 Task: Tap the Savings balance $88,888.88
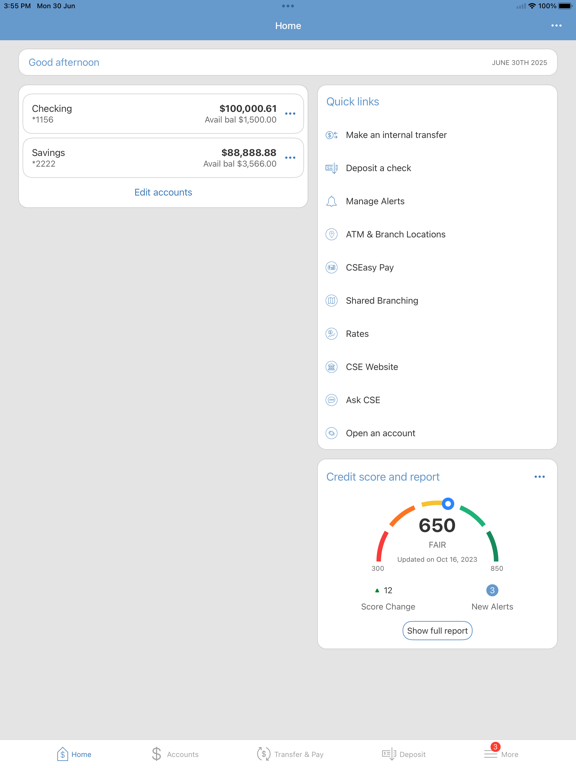click(249, 152)
